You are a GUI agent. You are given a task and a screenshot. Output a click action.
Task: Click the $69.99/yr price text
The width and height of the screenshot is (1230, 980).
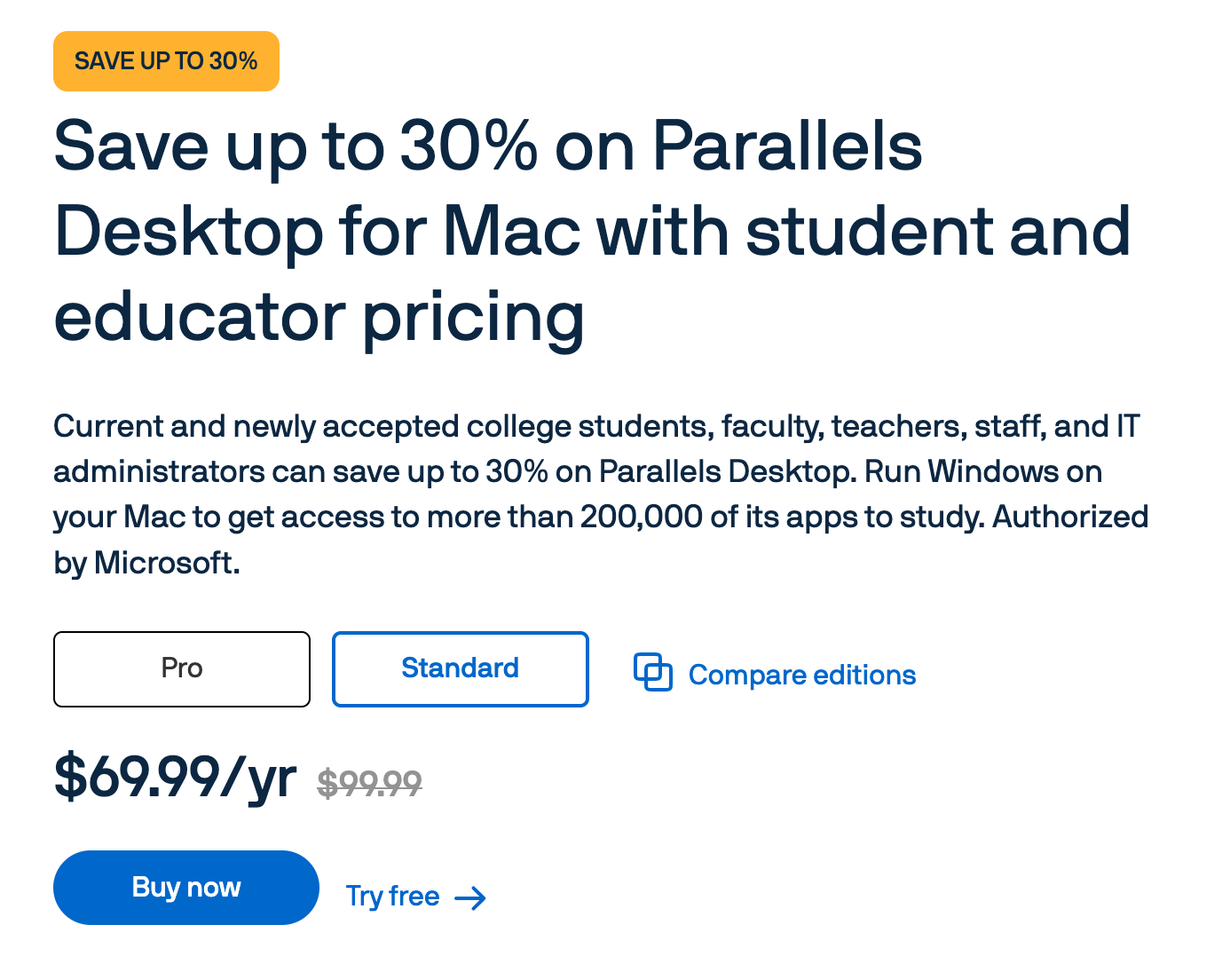(x=175, y=778)
